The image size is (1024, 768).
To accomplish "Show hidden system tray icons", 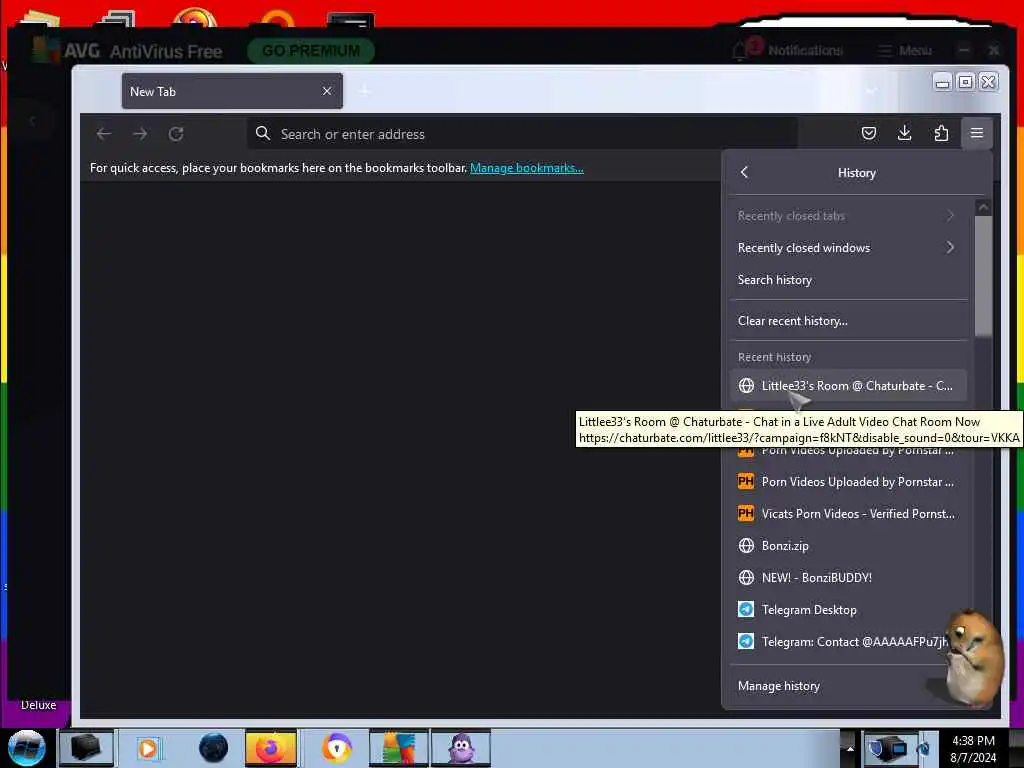I will coord(850,748).
